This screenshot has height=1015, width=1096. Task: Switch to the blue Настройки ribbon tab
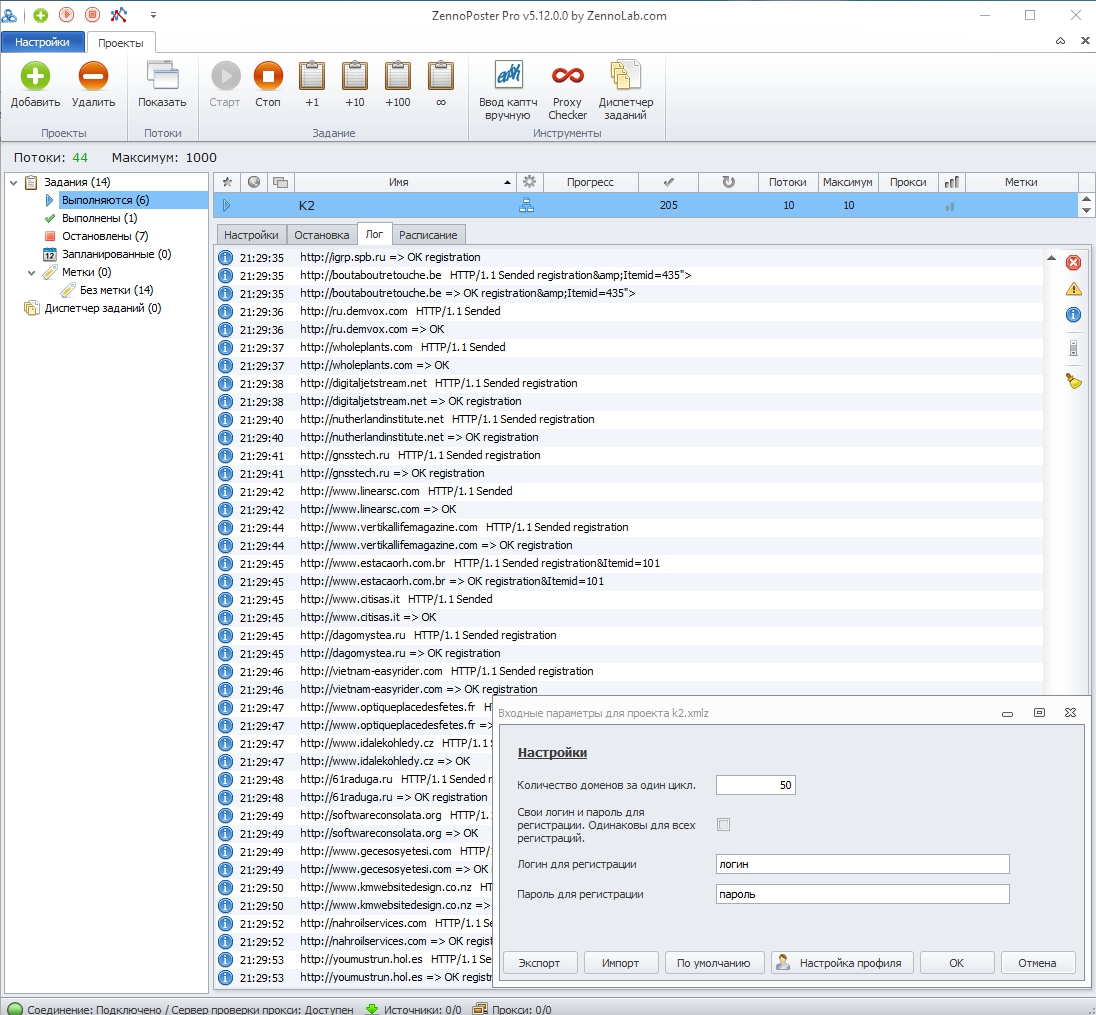43,43
